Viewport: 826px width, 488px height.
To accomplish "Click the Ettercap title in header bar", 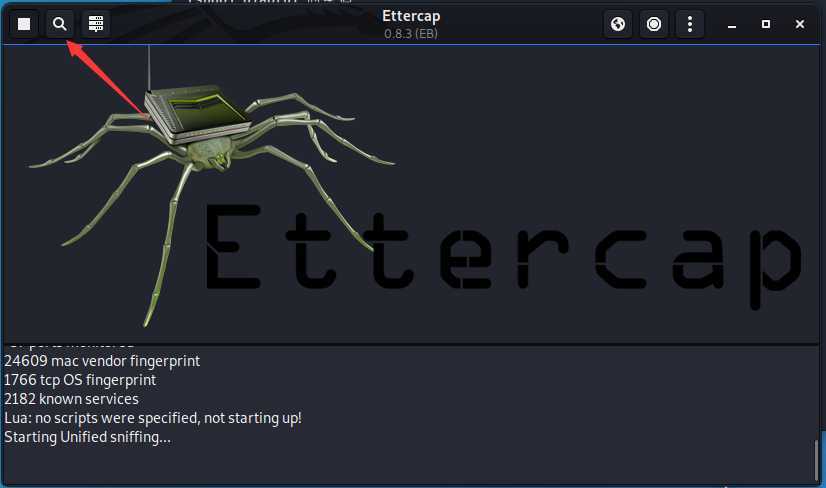I will pyautogui.click(x=411, y=16).
